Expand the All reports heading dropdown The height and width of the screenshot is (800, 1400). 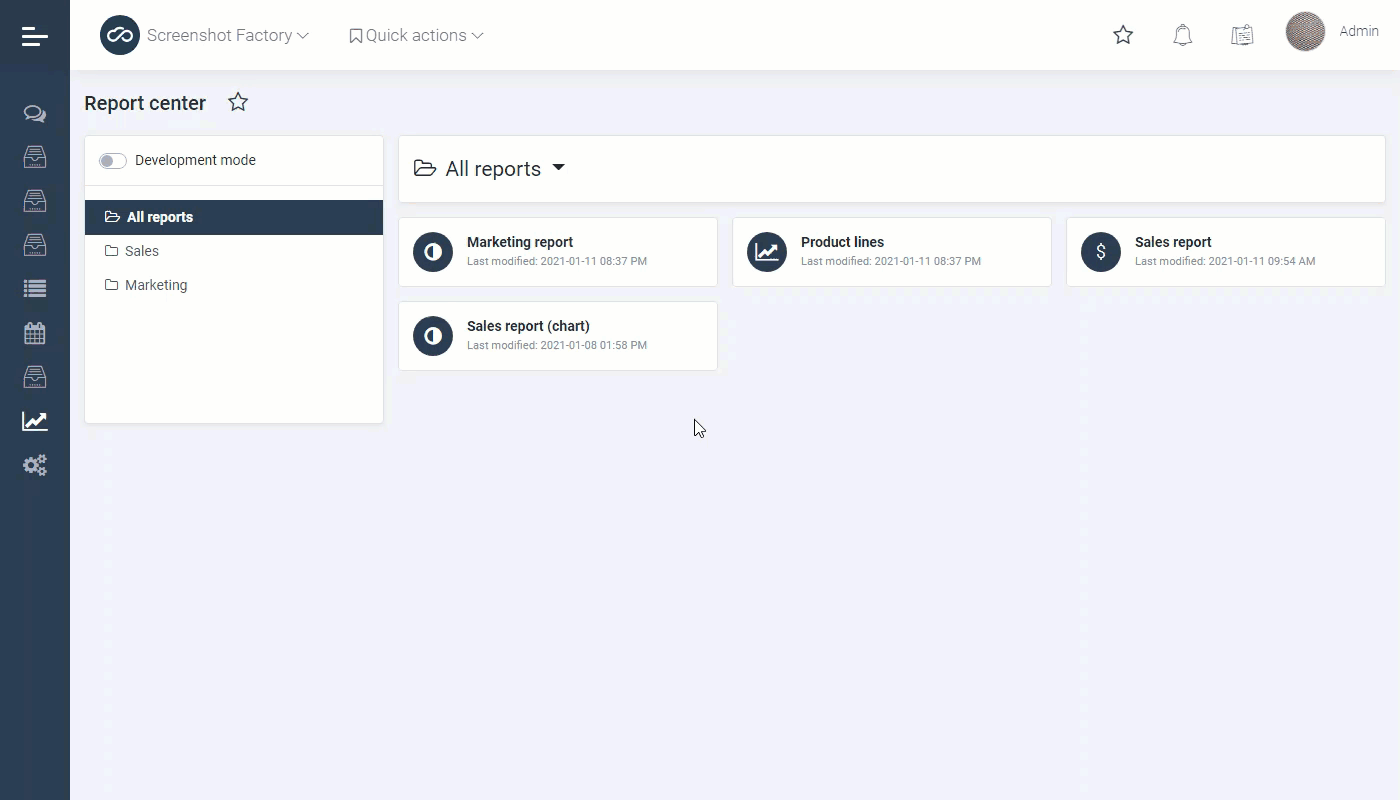pyautogui.click(x=558, y=168)
